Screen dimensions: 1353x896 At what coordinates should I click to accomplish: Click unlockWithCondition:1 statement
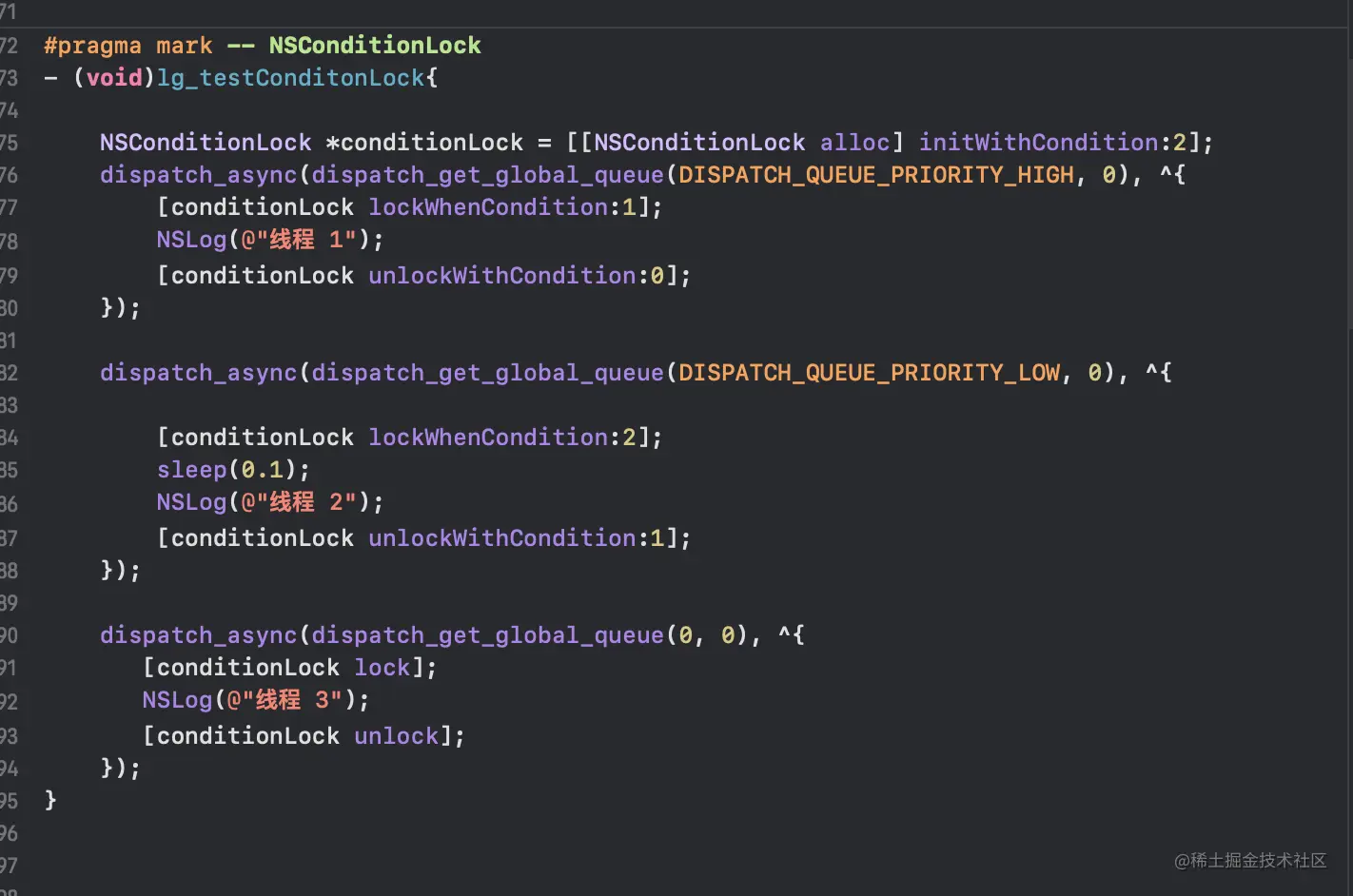point(424,538)
